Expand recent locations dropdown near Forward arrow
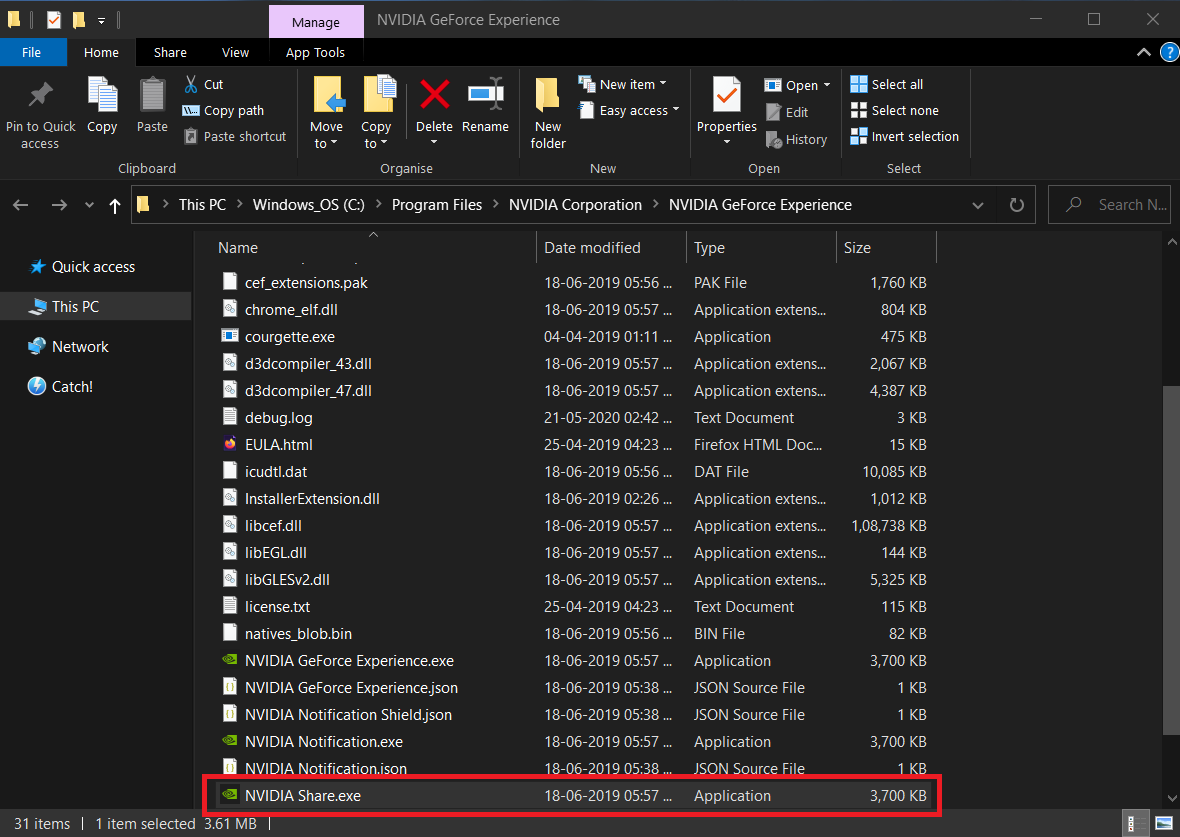 tap(90, 205)
